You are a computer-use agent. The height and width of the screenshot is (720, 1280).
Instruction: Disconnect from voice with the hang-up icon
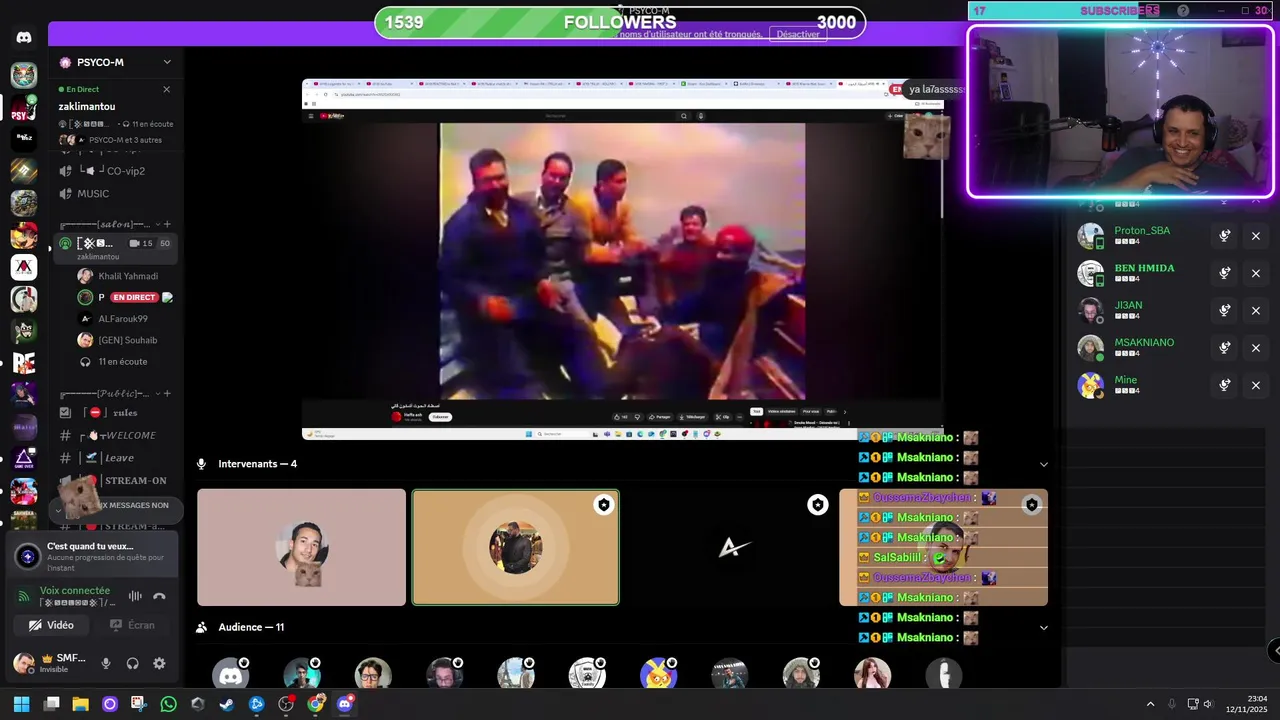coord(159,596)
